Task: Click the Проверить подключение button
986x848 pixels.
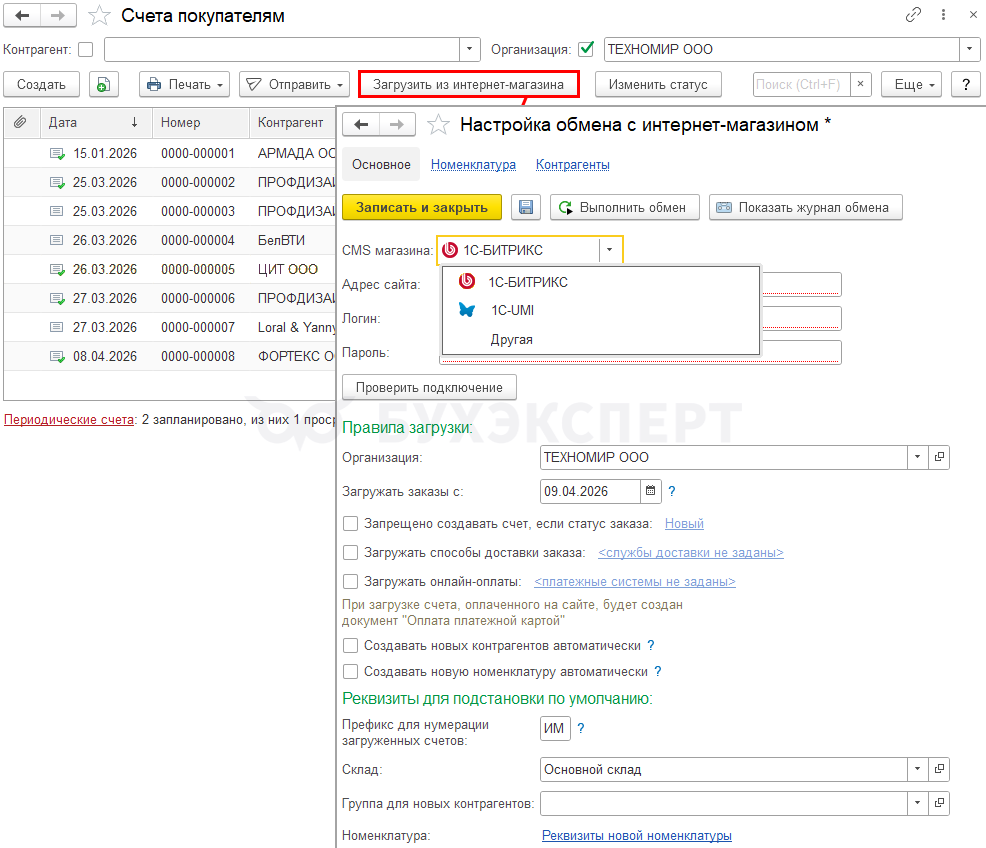Action: pos(429,387)
